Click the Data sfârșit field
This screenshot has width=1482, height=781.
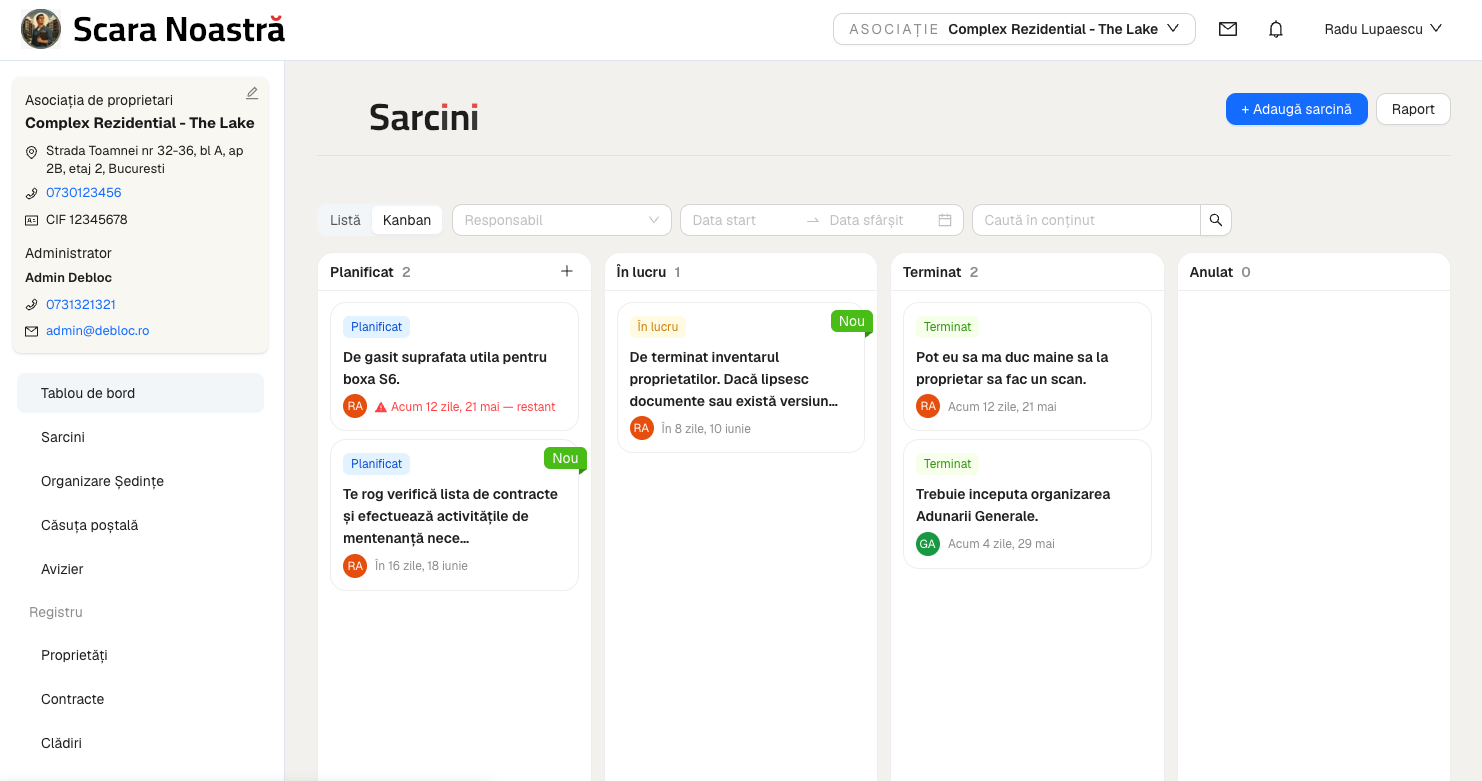click(877, 220)
